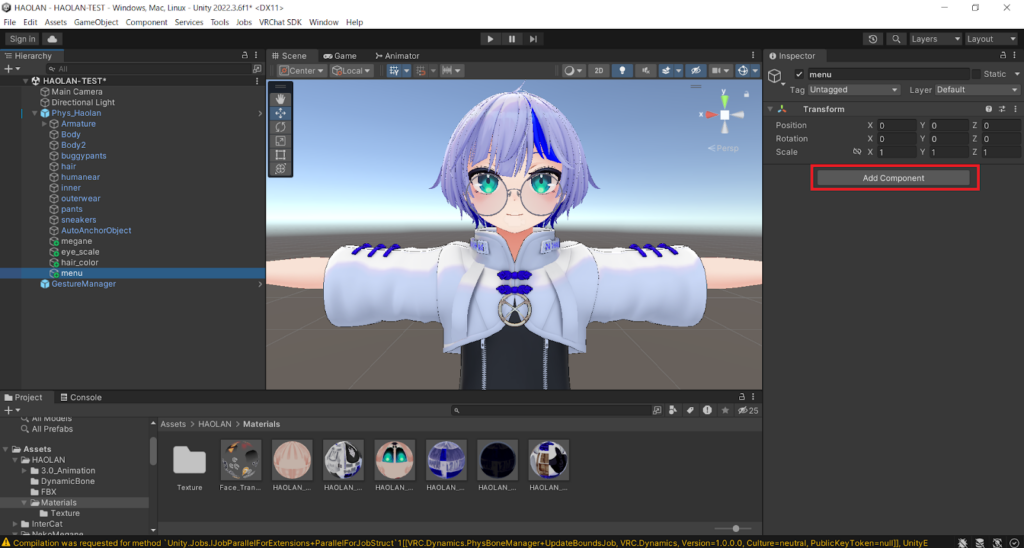
Task: Click the red X axis gizmo cone
Action: coord(711,115)
